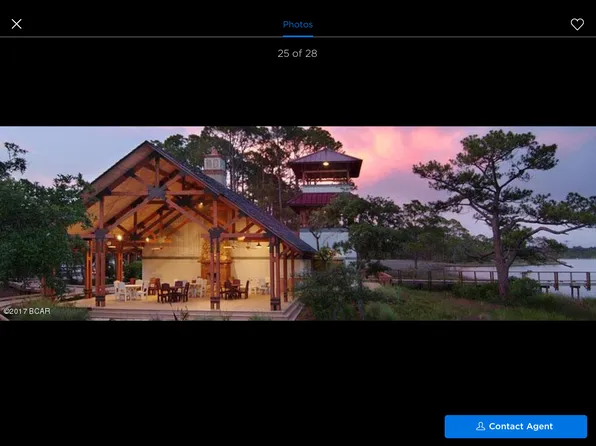596x446 pixels.
Task: Click the person icon inside Contact Agent
Action: 480,426
